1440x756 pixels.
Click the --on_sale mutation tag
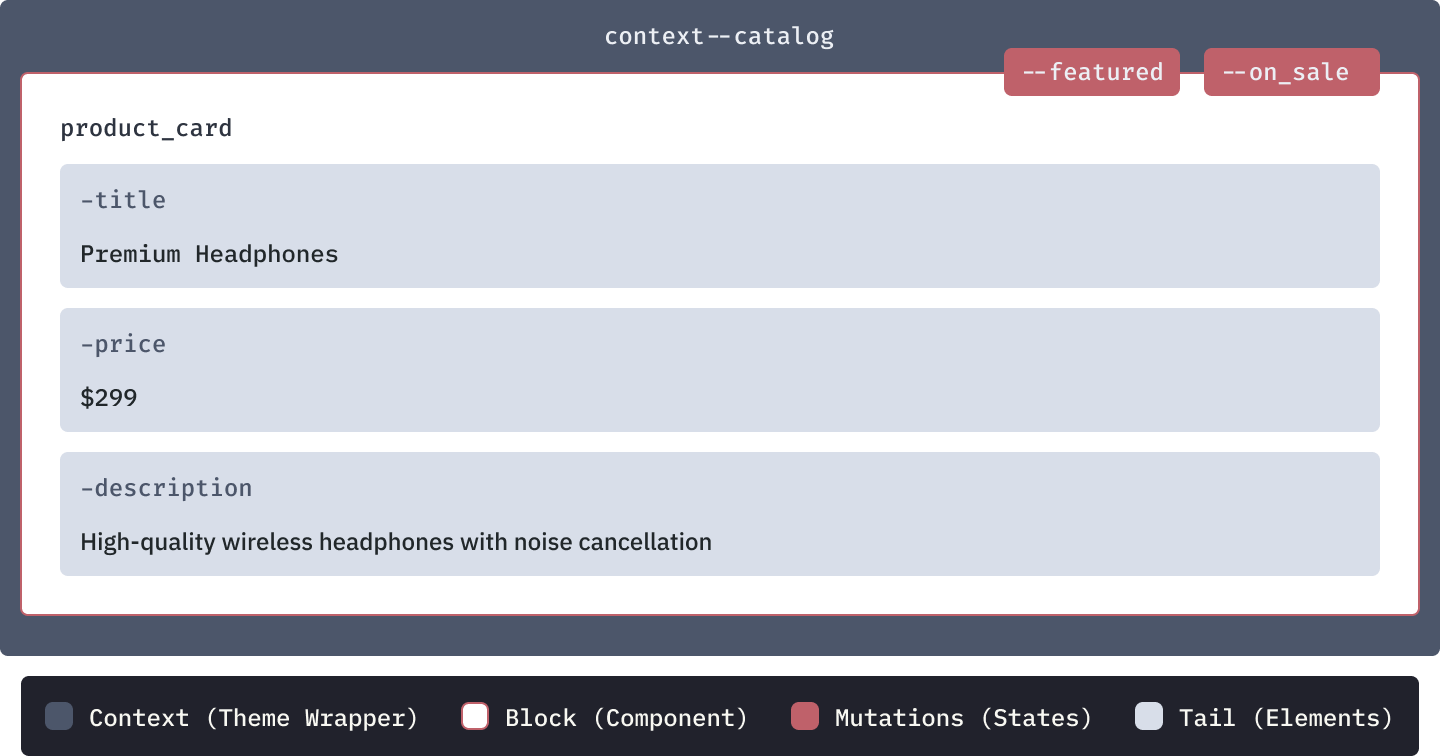tap(1292, 72)
